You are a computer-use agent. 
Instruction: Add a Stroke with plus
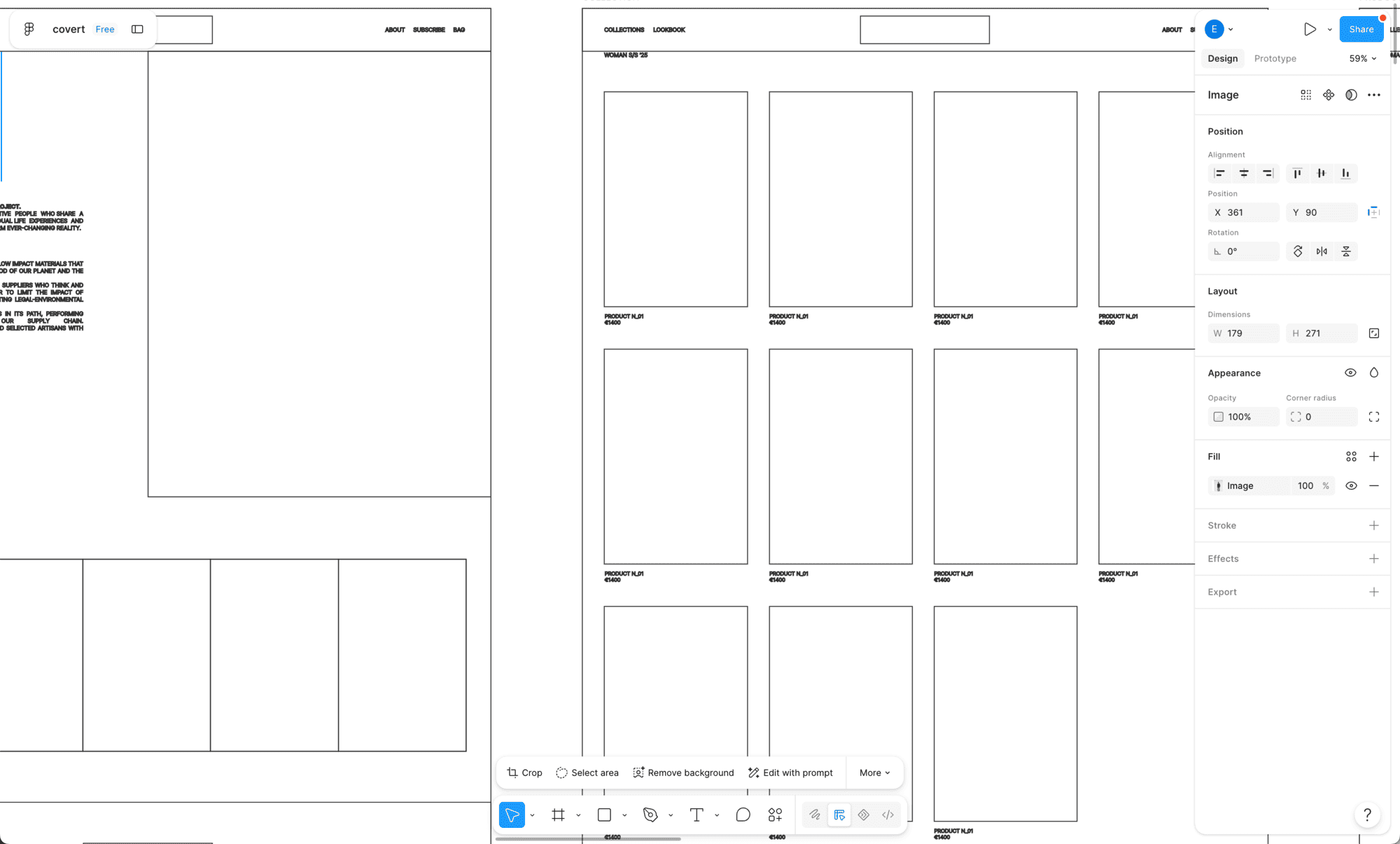tap(1374, 525)
